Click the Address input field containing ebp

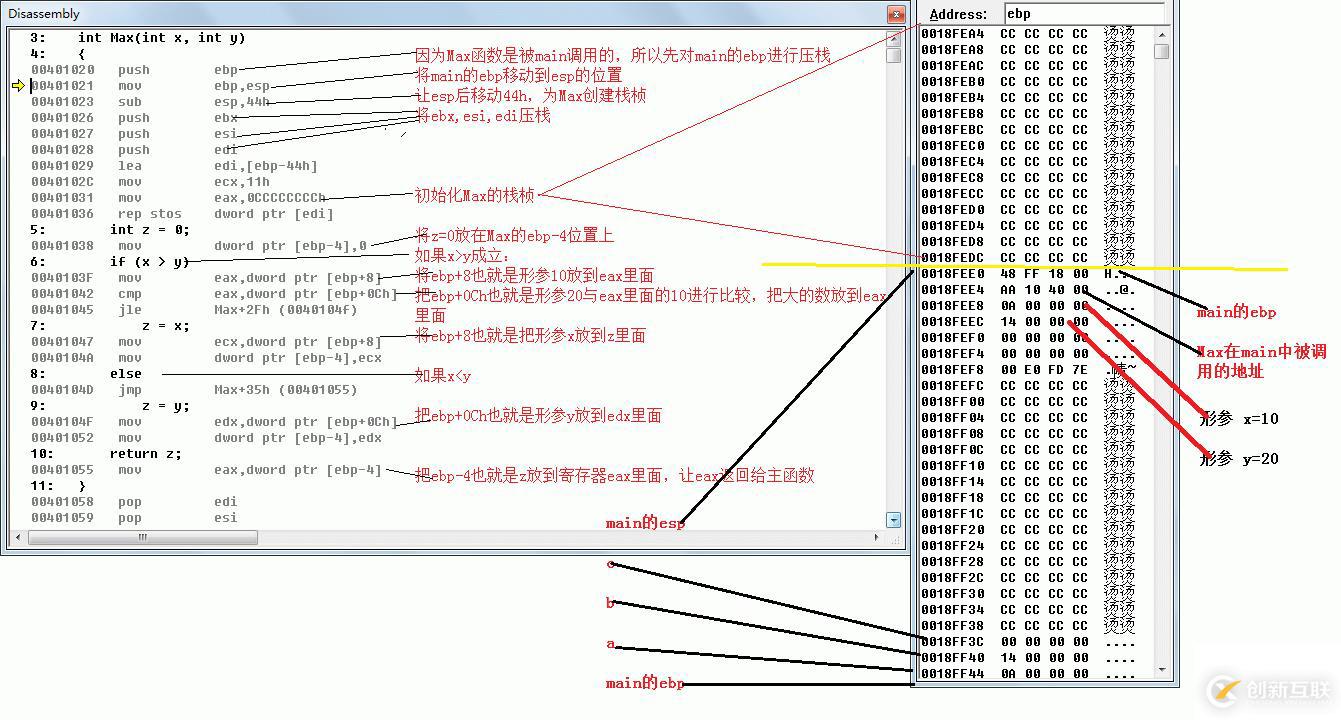pyautogui.click(x=1084, y=14)
